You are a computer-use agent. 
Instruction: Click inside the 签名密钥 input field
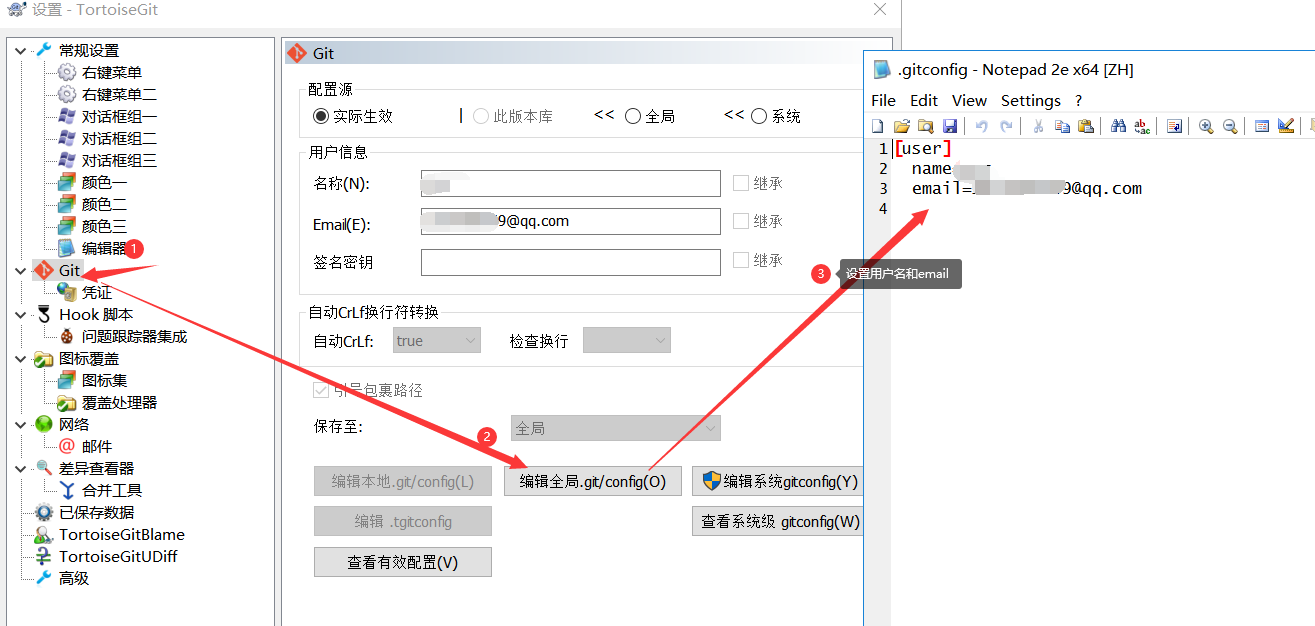[570, 261]
